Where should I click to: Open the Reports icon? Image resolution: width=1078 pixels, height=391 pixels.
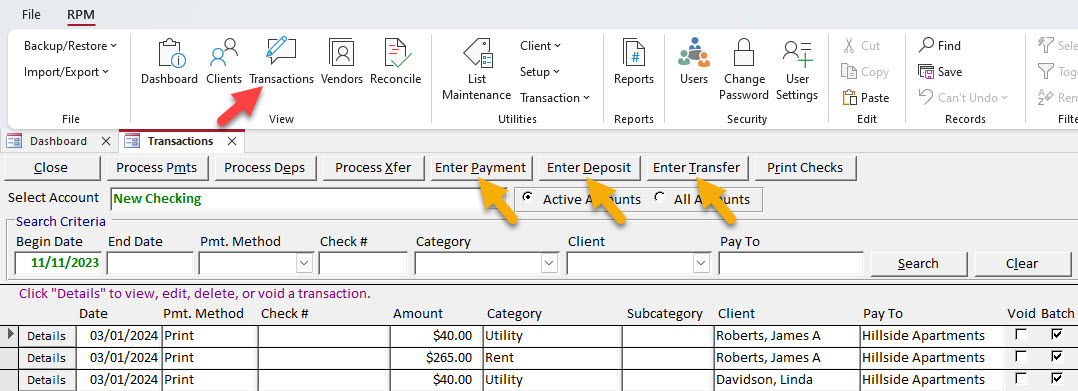(x=634, y=62)
